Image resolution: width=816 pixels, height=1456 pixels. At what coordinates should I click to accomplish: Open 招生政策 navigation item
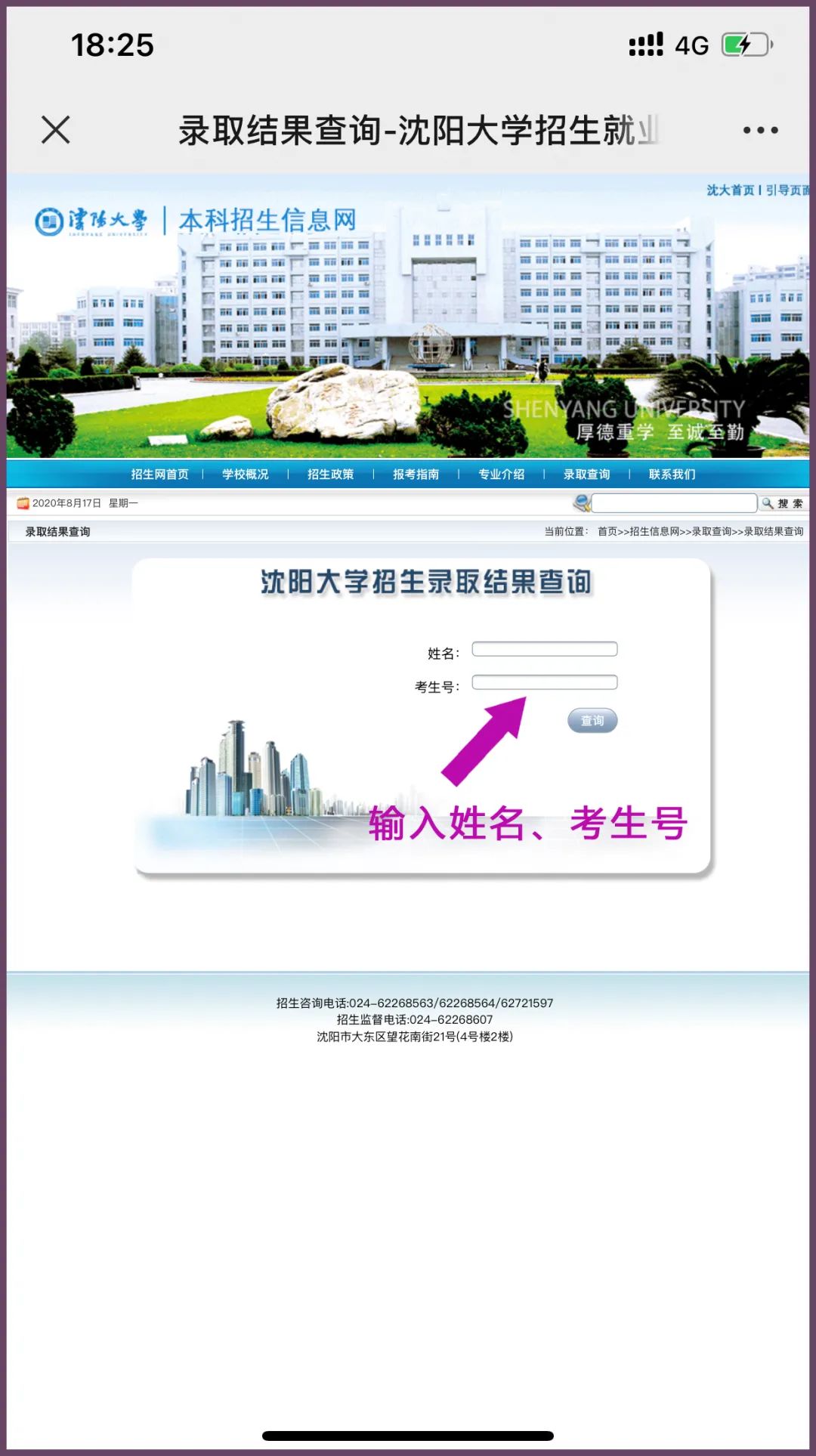(x=331, y=475)
